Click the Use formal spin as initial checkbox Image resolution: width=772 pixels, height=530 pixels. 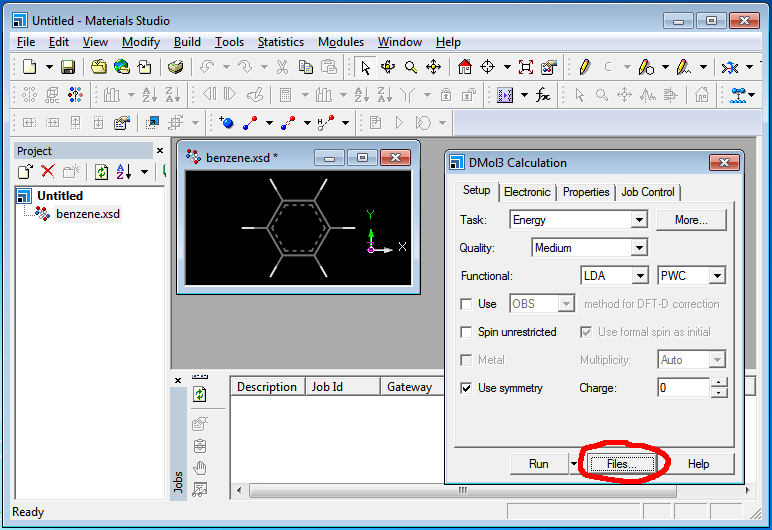586,332
